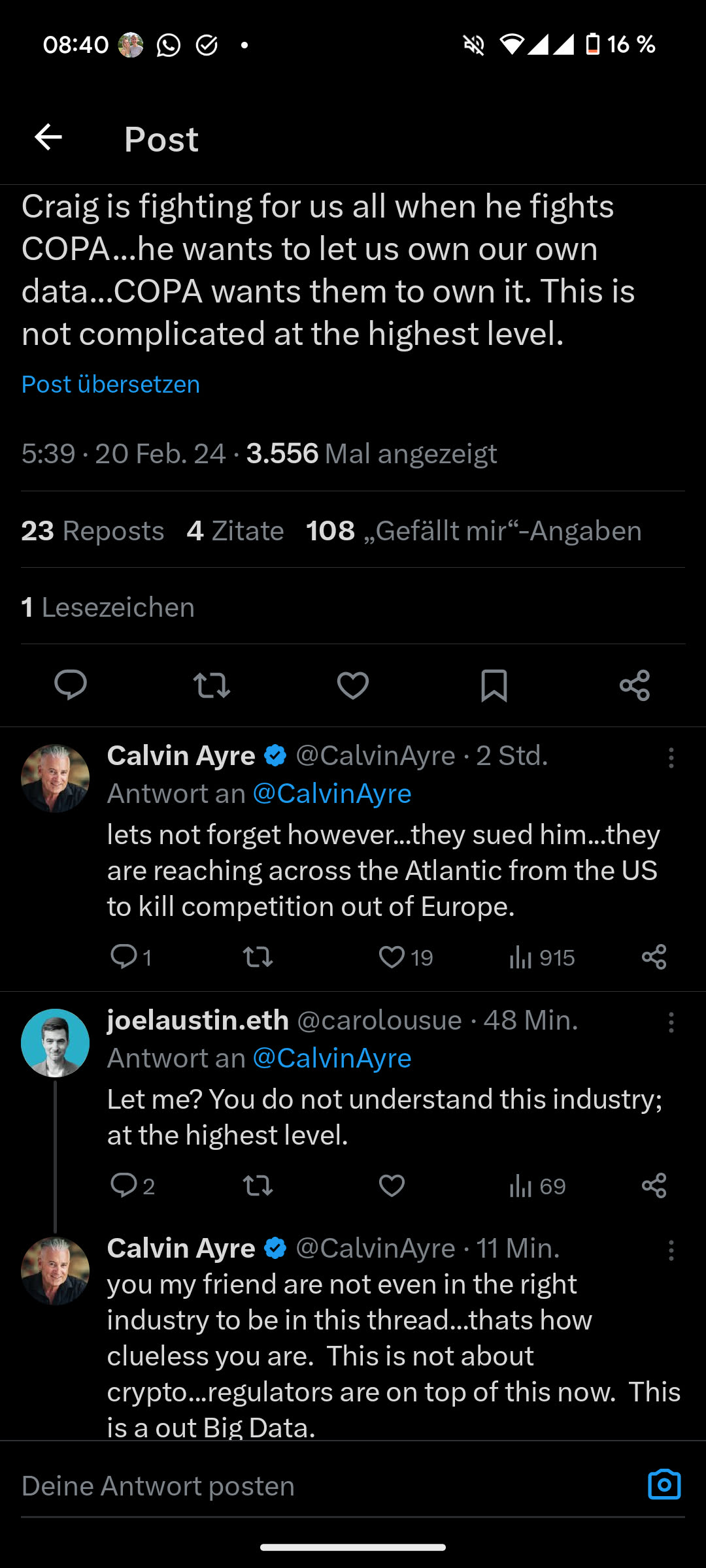Screen dimensions: 706x1568
Task: Repost the main post about COPA
Action: point(212,685)
